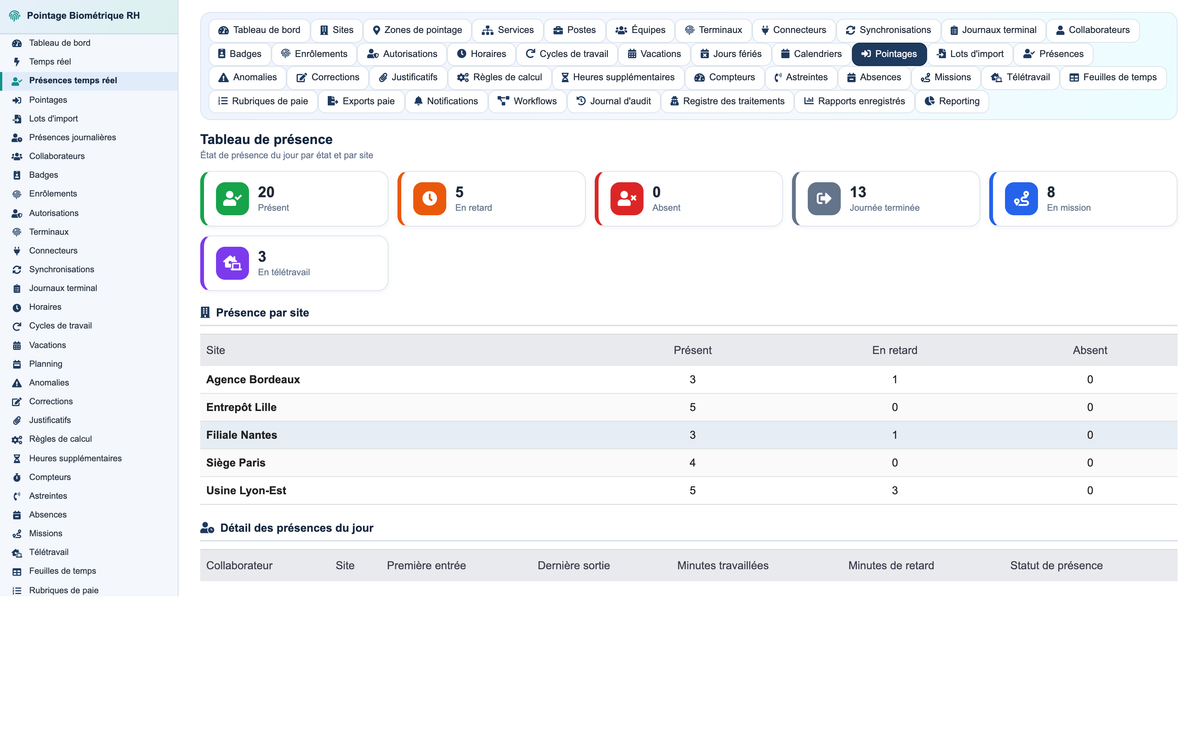
Task: Open the Exports paie tab
Action: point(361,101)
